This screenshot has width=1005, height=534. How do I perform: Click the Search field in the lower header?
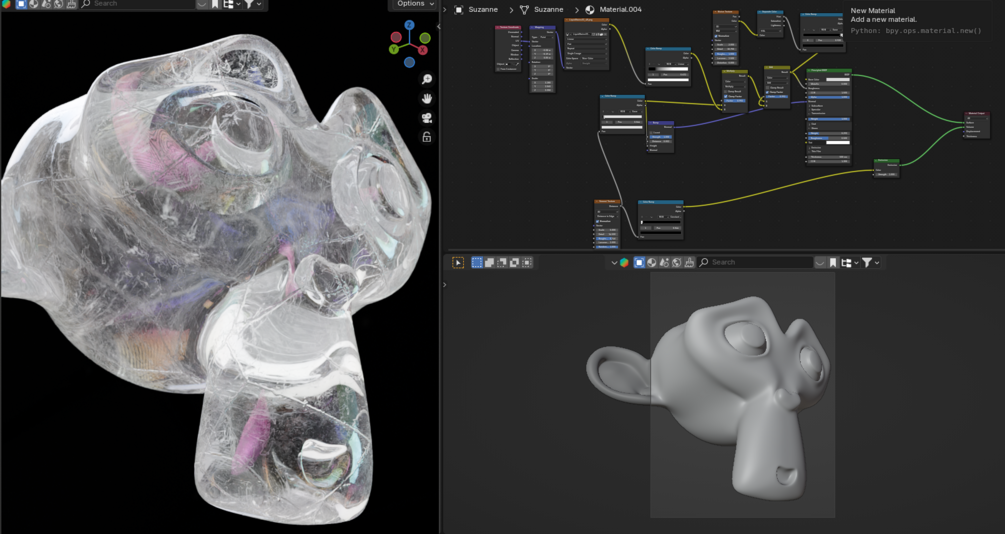[x=756, y=262]
